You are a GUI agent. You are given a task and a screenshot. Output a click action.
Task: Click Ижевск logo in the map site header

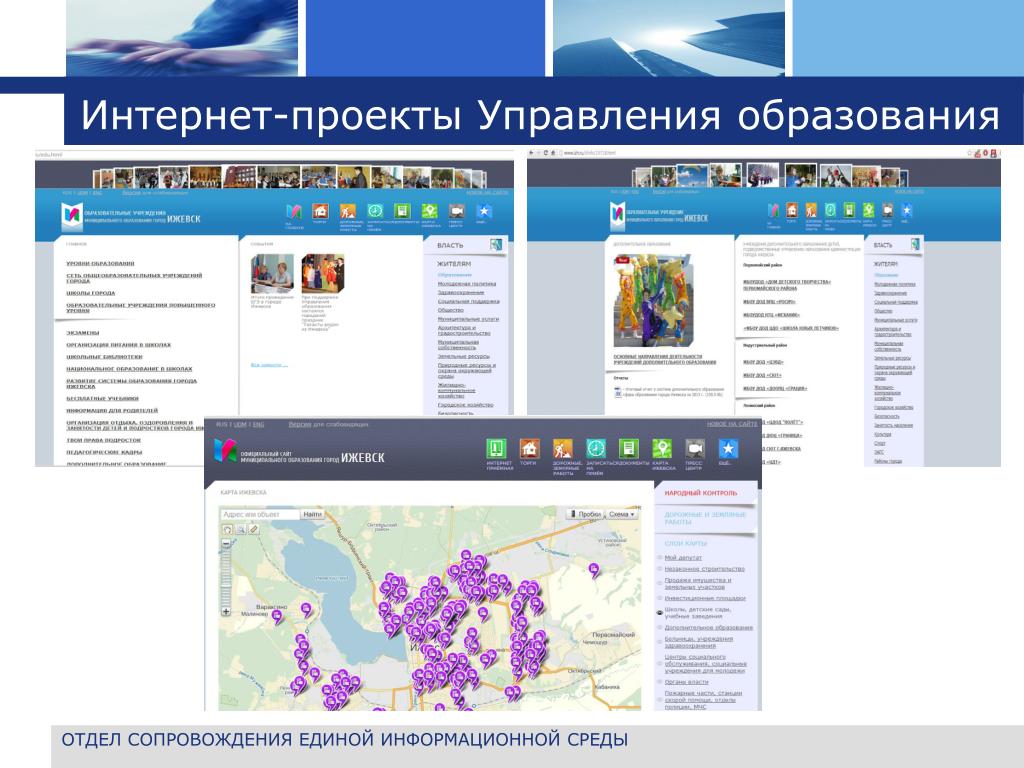(x=225, y=451)
